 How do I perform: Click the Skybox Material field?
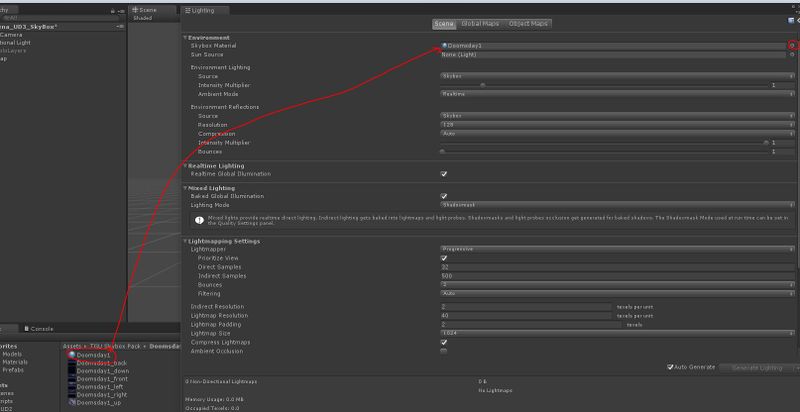coord(613,45)
